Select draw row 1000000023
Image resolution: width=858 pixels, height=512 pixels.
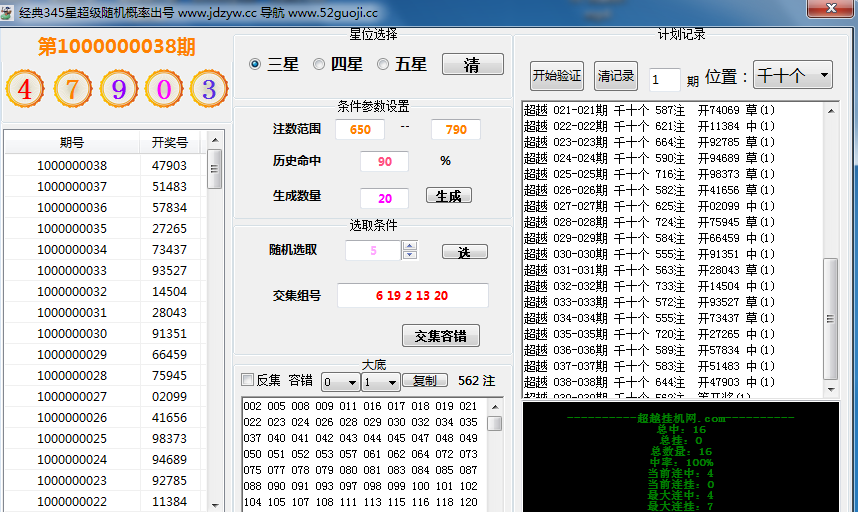104,480
